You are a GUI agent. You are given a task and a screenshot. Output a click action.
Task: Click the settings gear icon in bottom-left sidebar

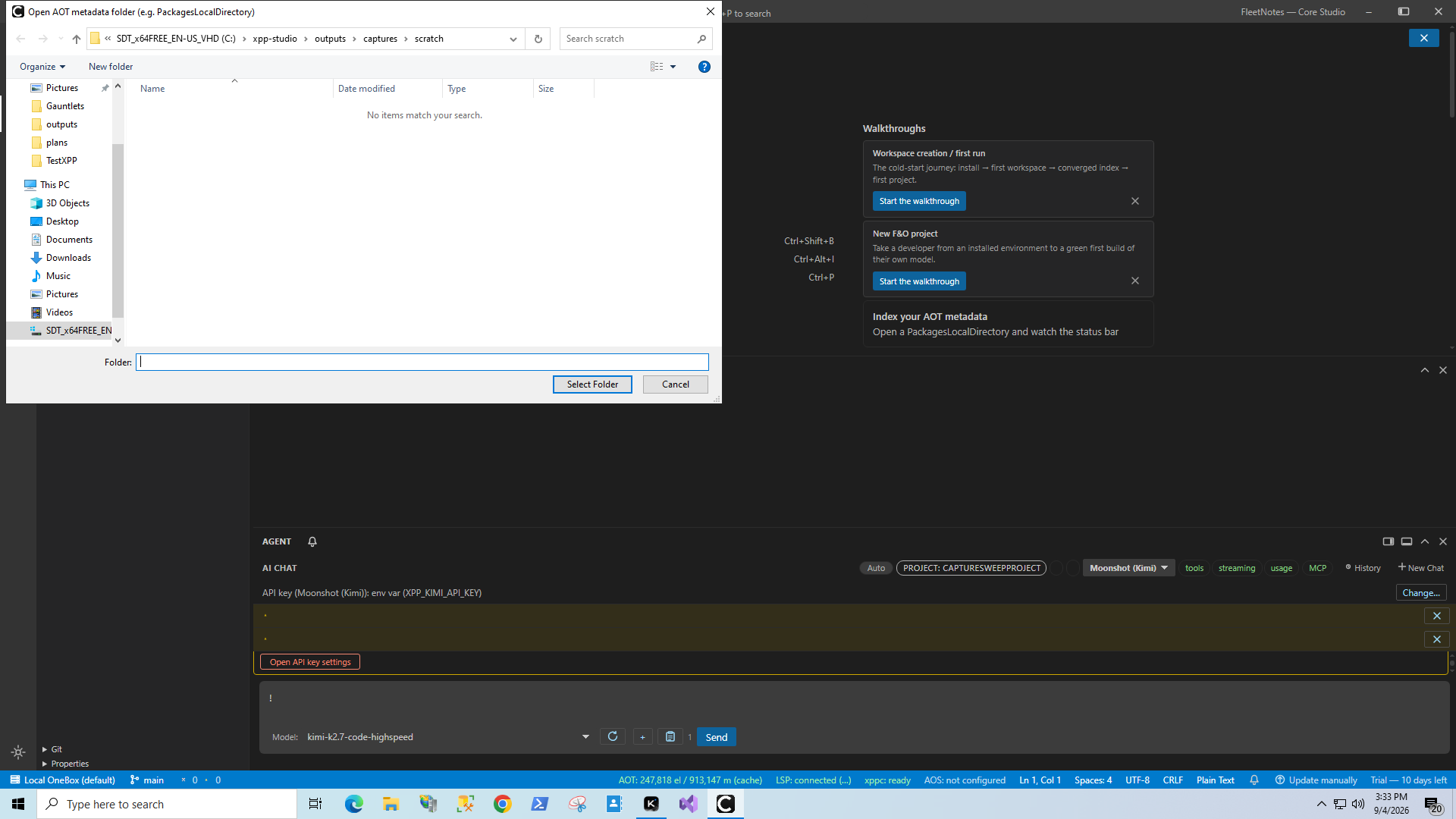click(18, 752)
